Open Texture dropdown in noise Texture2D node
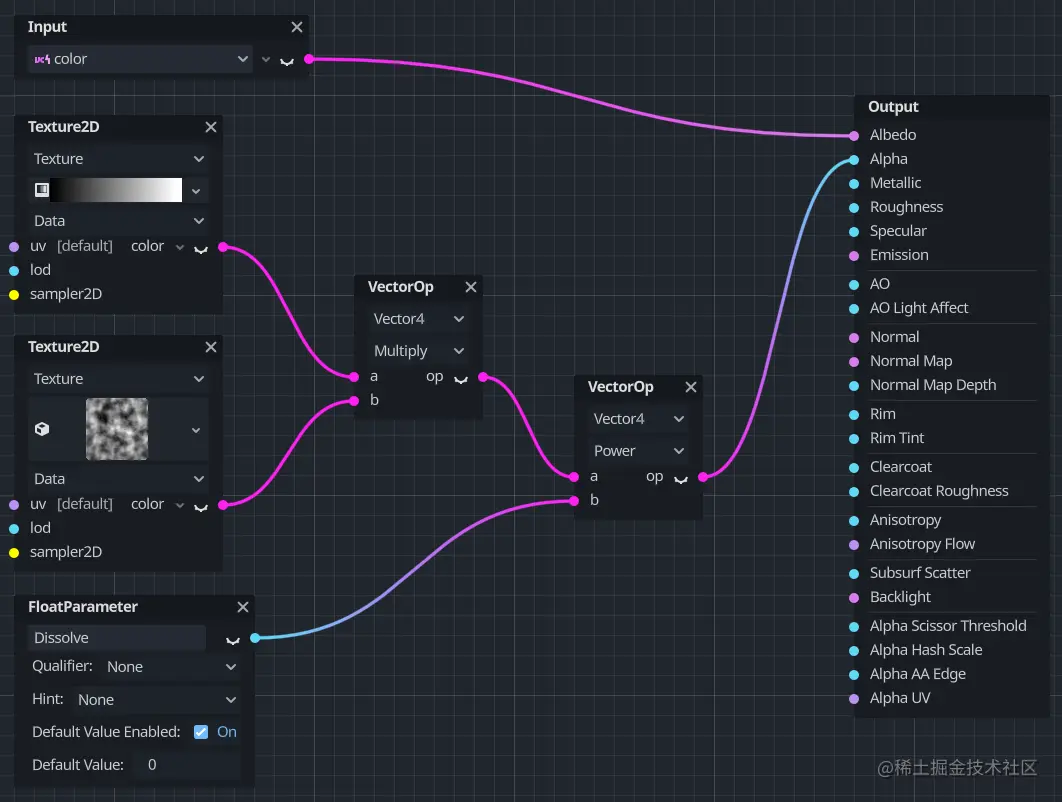Viewport: 1062px width, 802px height. click(119, 379)
